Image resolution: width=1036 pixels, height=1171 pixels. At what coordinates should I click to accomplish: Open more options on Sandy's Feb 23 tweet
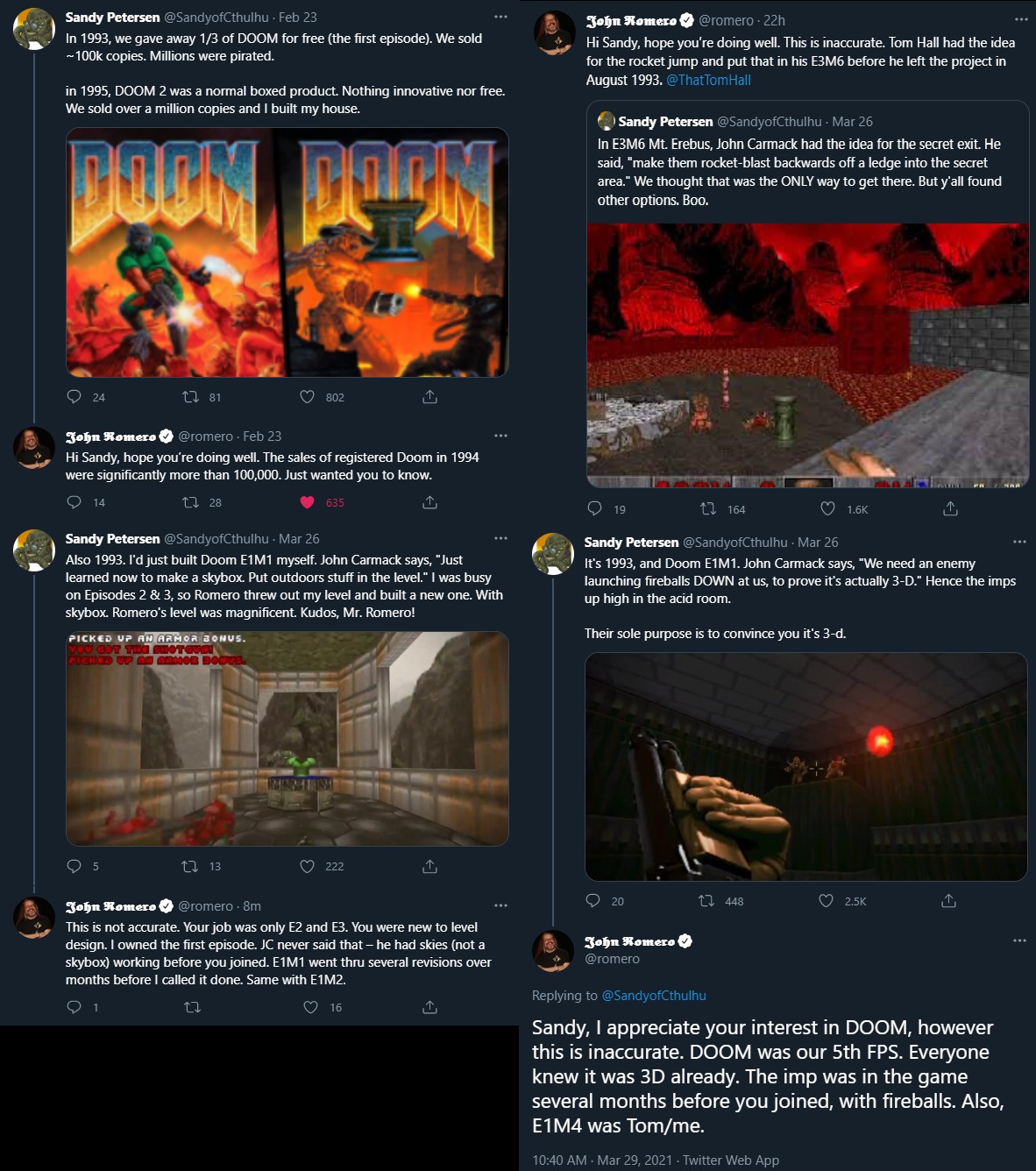[x=500, y=17]
